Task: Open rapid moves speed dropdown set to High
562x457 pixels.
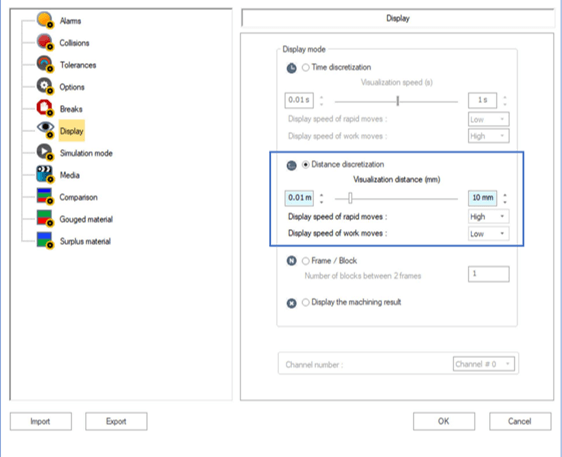Action: 489,216
